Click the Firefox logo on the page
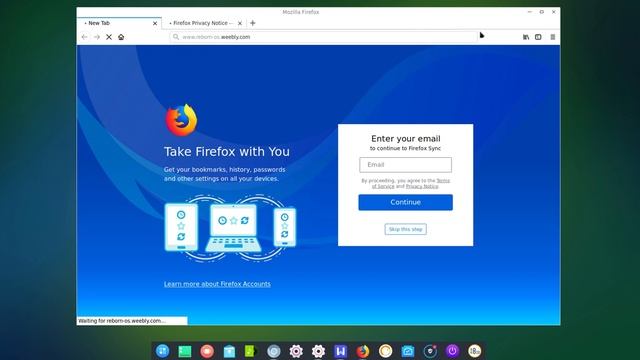 [181, 120]
